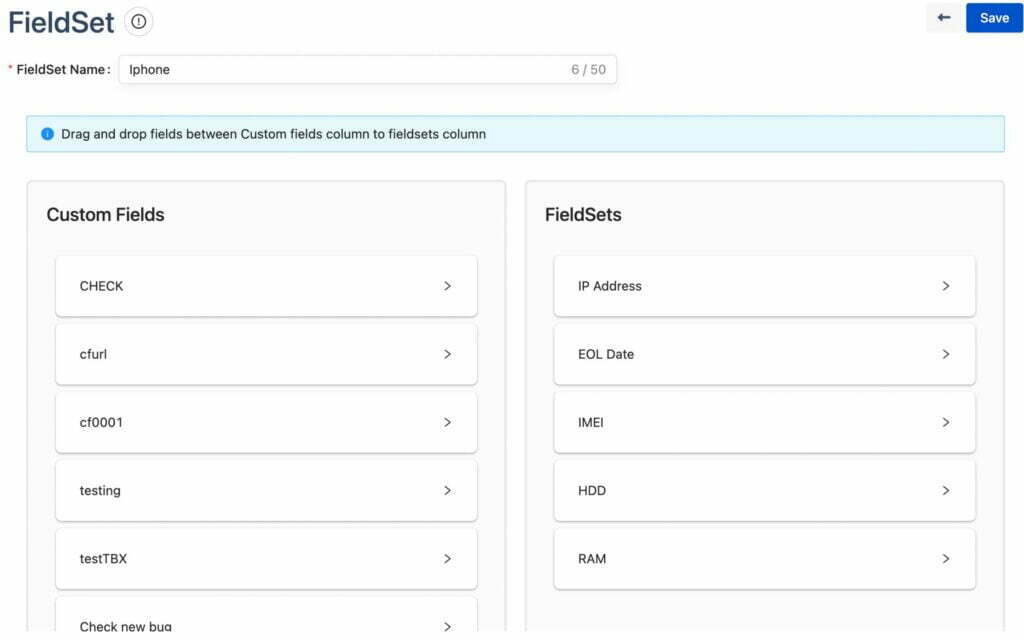Expand the HDD field arrow

(x=945, y=490)
